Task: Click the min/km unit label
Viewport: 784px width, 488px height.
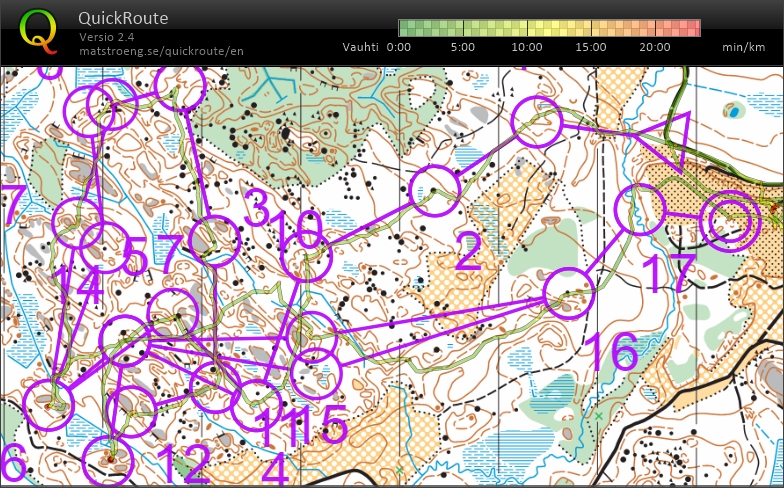Action: 743,47
